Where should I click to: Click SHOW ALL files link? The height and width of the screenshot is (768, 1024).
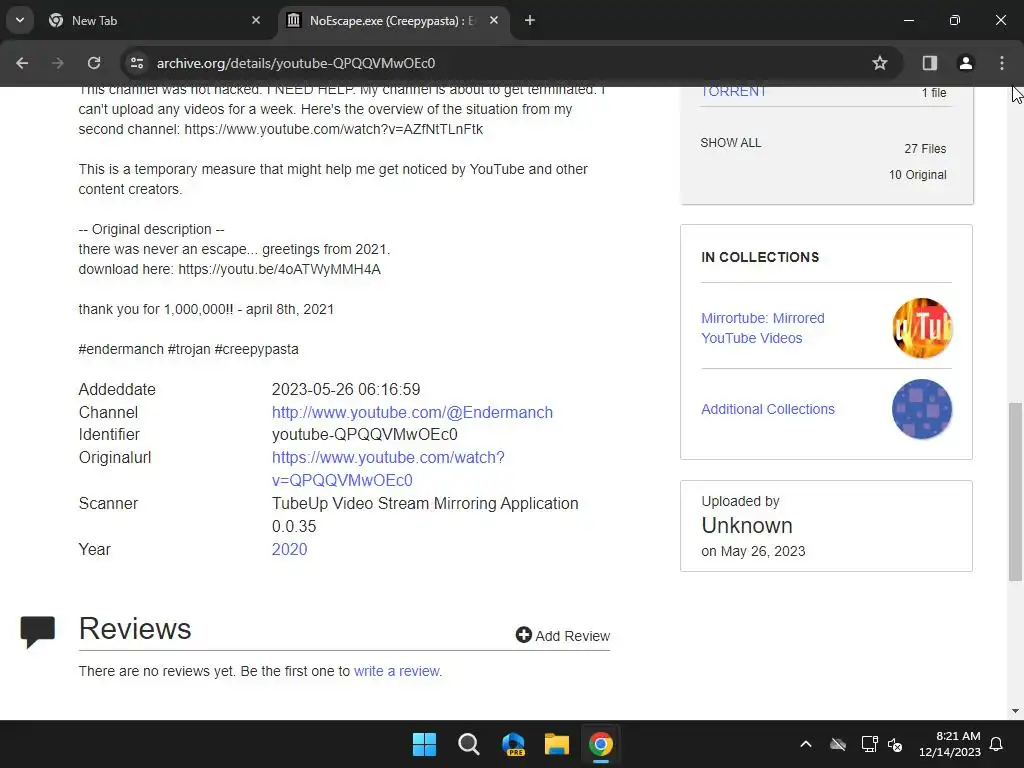(x=731, y=142)
